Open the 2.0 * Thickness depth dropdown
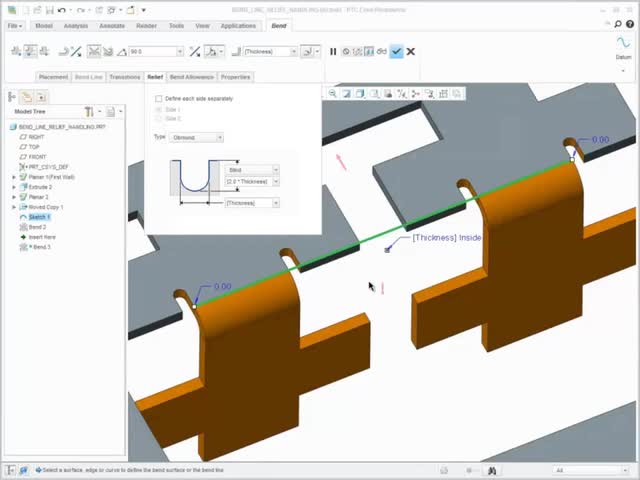This screenshot has width=640, height=480. tap(276, 181)
